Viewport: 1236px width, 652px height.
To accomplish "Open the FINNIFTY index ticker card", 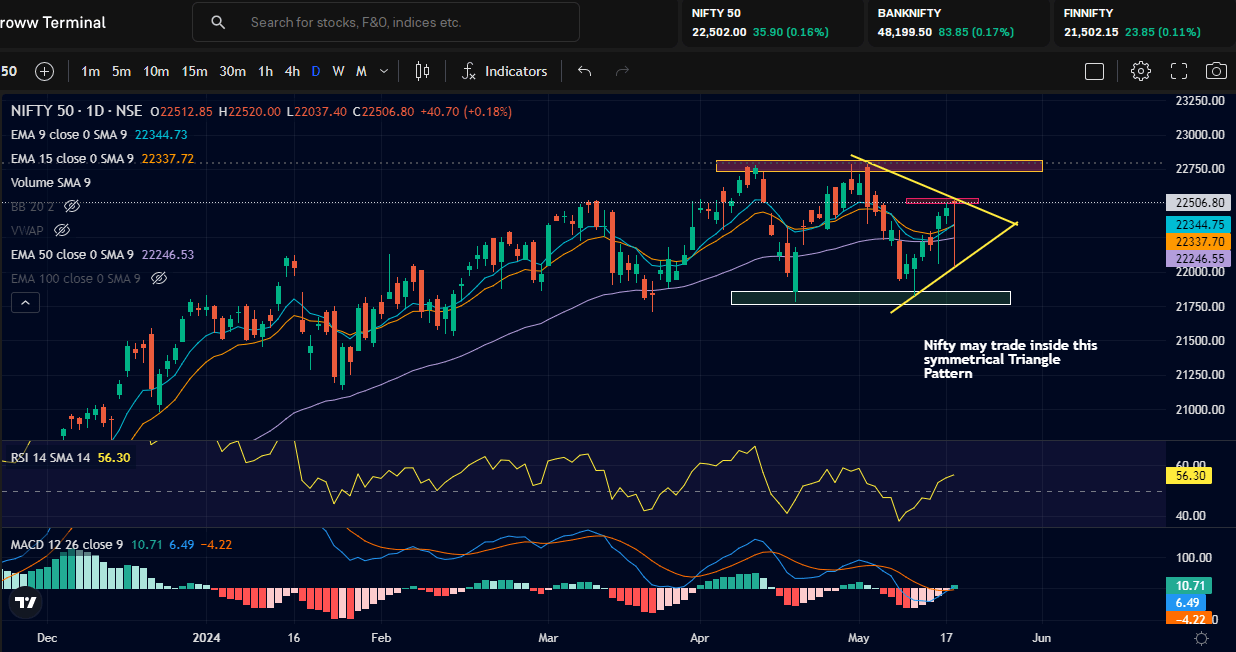I will coord(1144,23).
